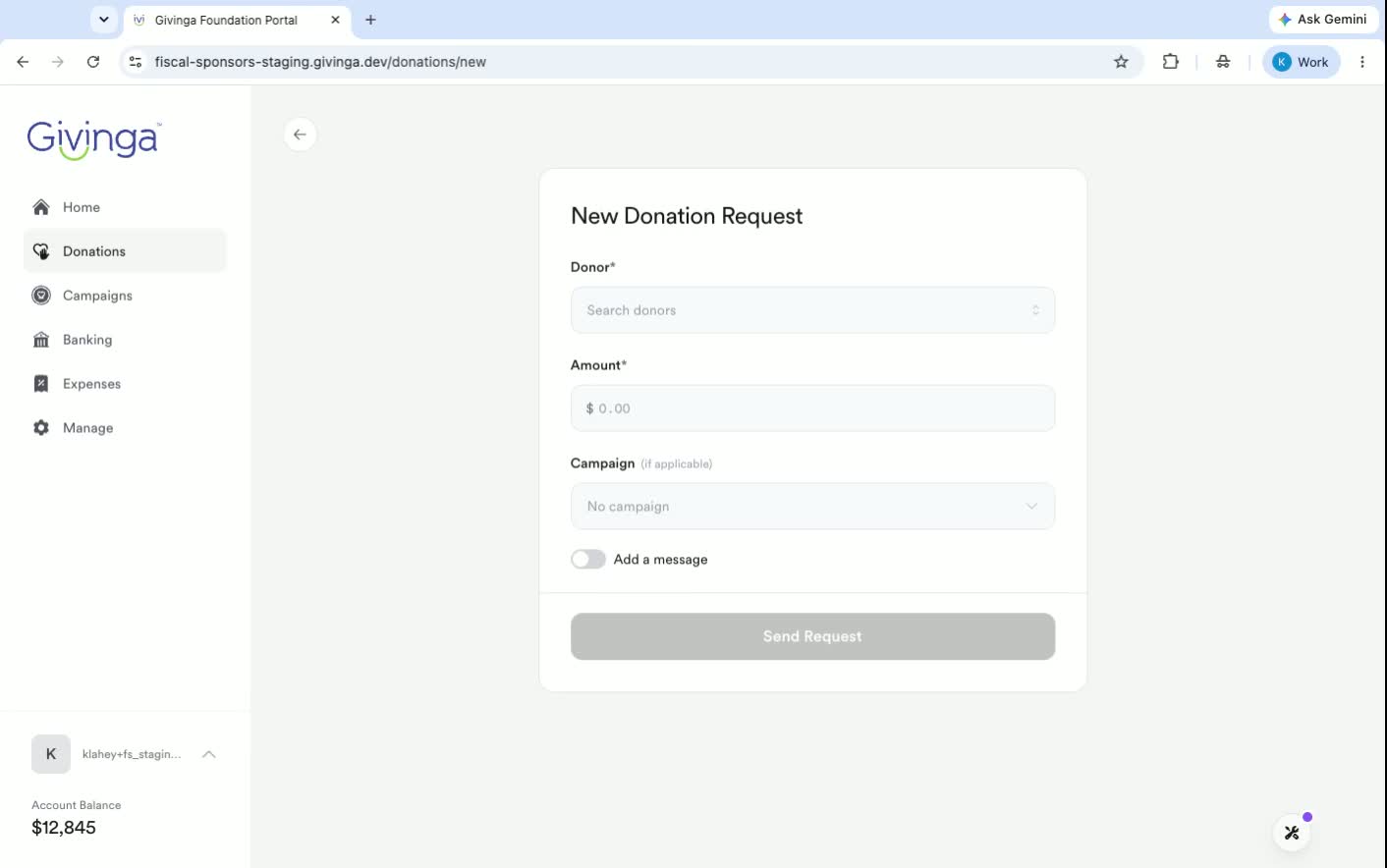Click the K user avatar
Image resolution: width=1387 pixels, height=868 pixels.
51,754
